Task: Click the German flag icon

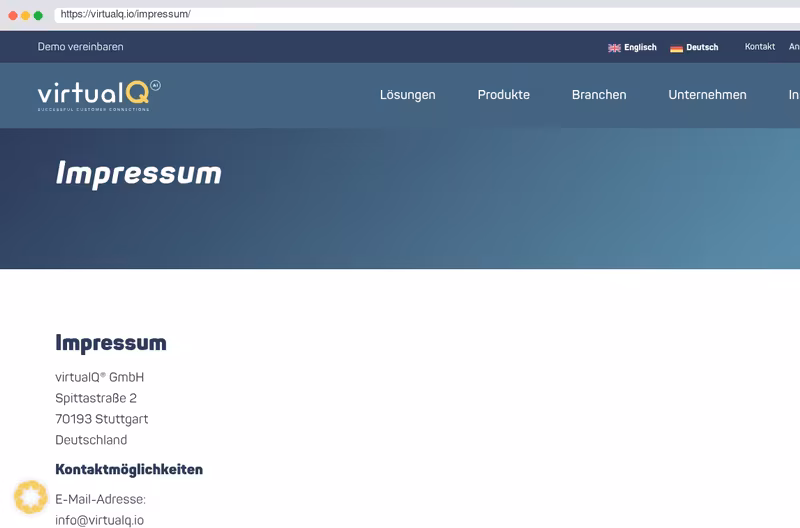Action: 677,48
